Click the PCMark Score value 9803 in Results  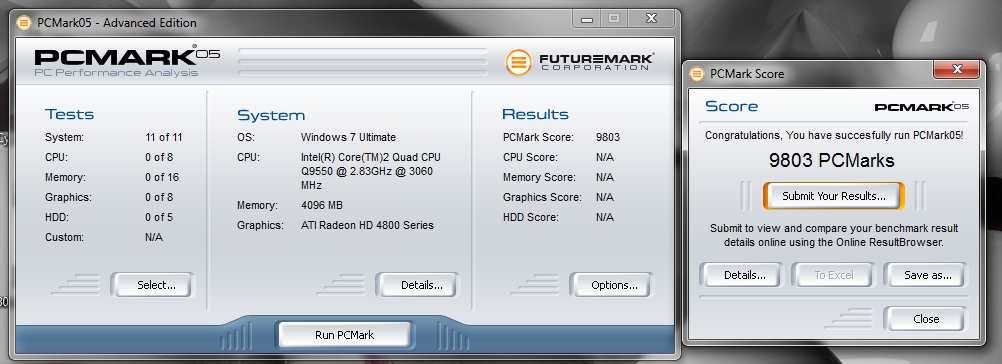tap(608, 137)
